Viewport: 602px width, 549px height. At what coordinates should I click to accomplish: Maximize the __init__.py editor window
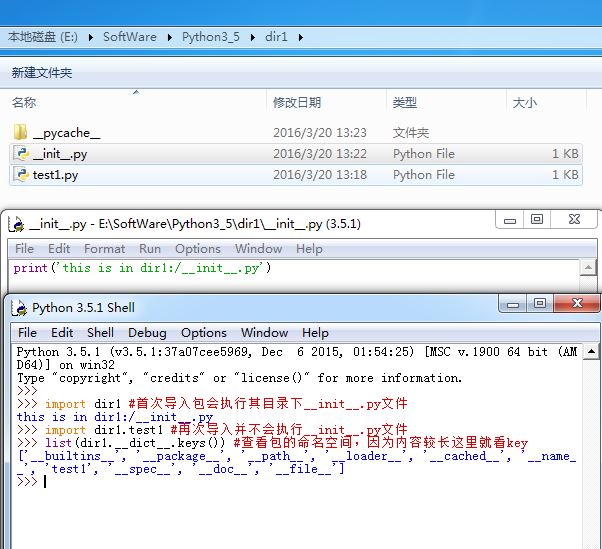coord(537,220)
